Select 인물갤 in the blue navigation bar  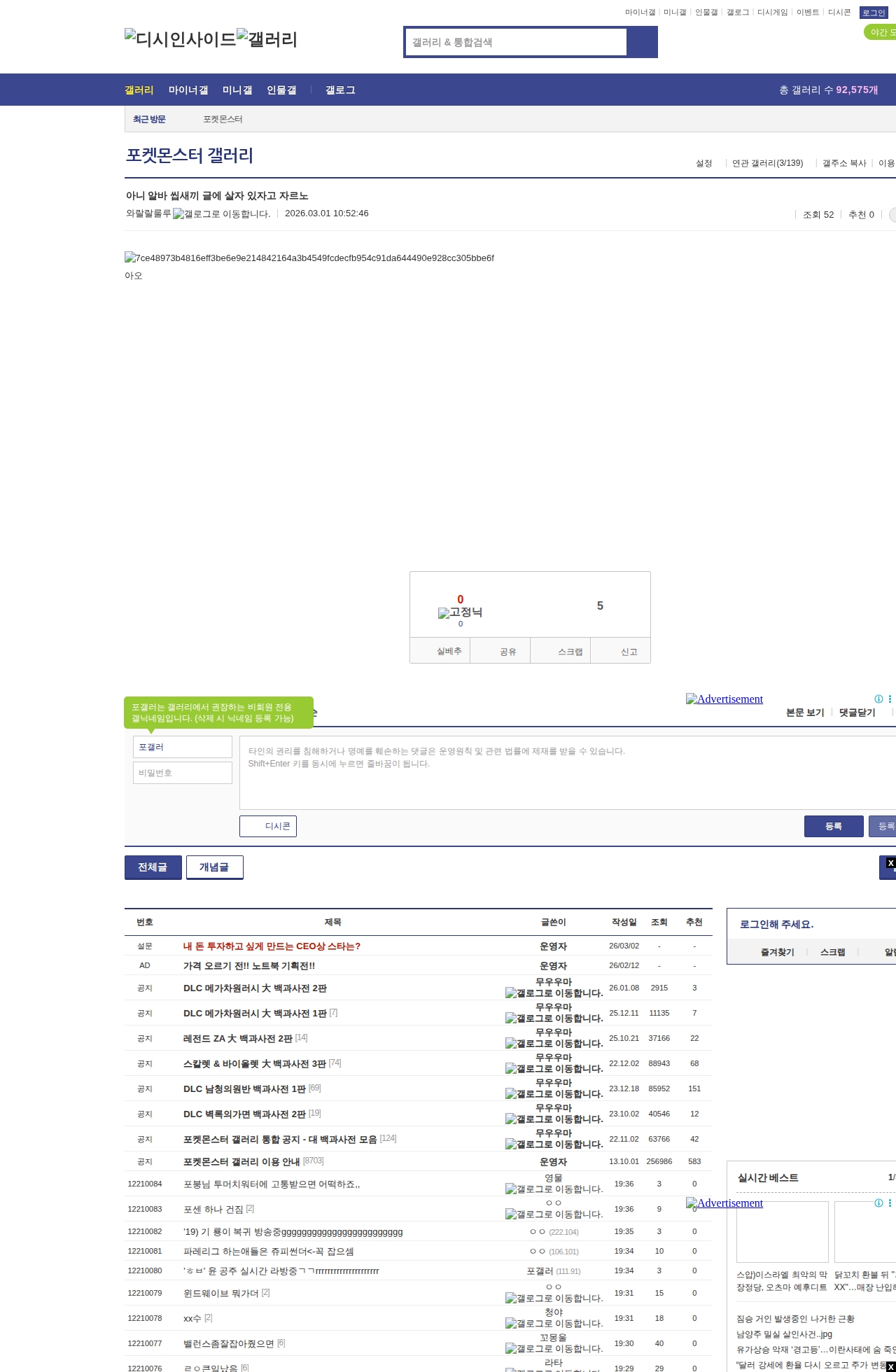tap(281, 90)
